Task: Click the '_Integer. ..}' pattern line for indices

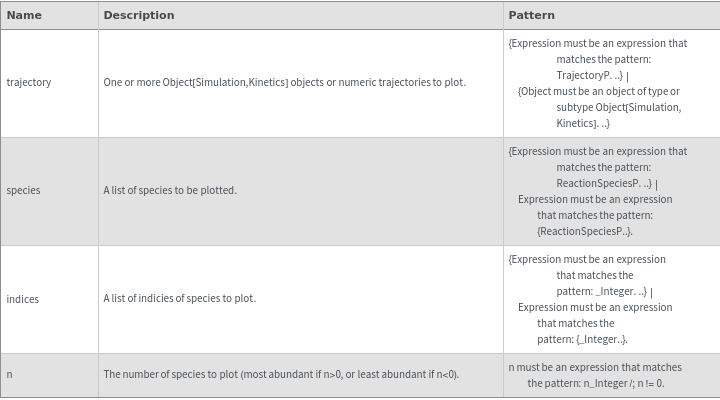Action: 600,291
